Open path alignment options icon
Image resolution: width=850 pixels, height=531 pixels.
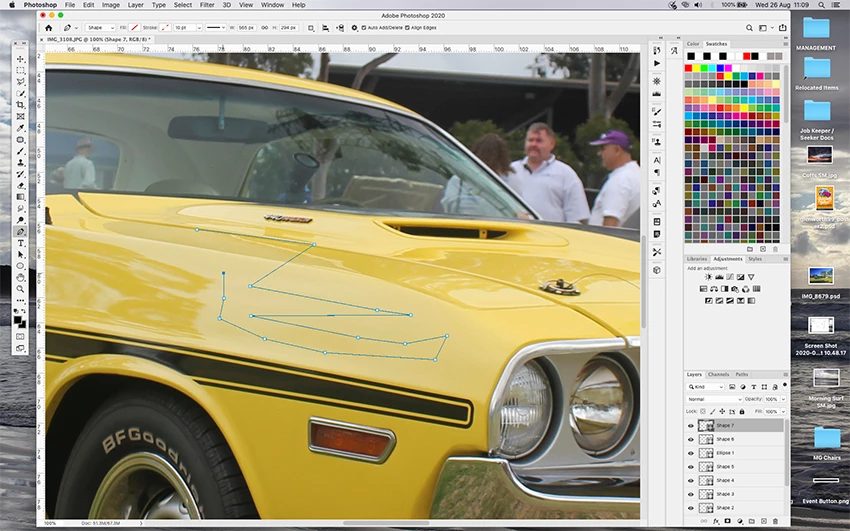[325, 28]
